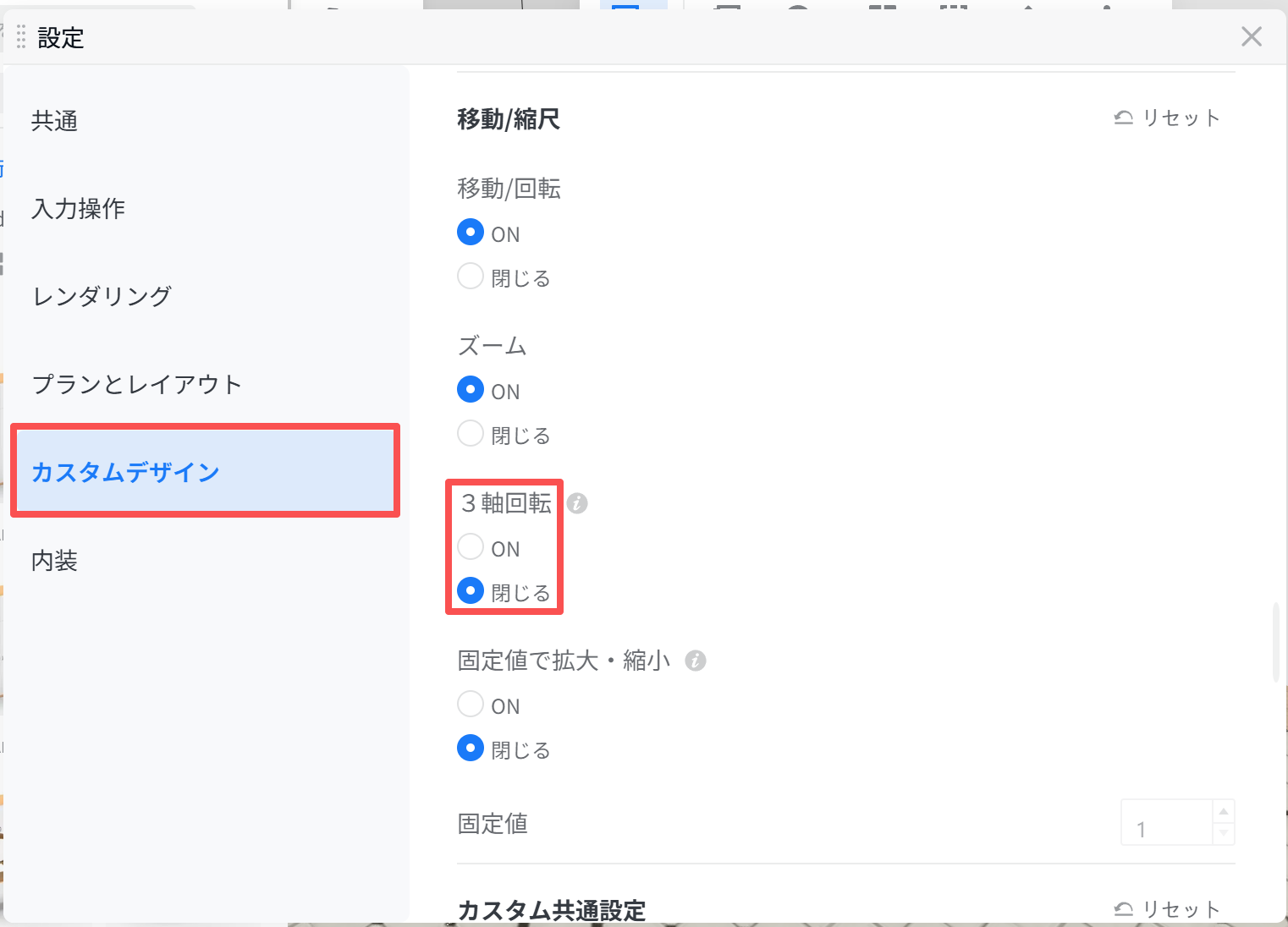
Task: Switch to the レンダリング settings category
Action: tap(205, 296)
